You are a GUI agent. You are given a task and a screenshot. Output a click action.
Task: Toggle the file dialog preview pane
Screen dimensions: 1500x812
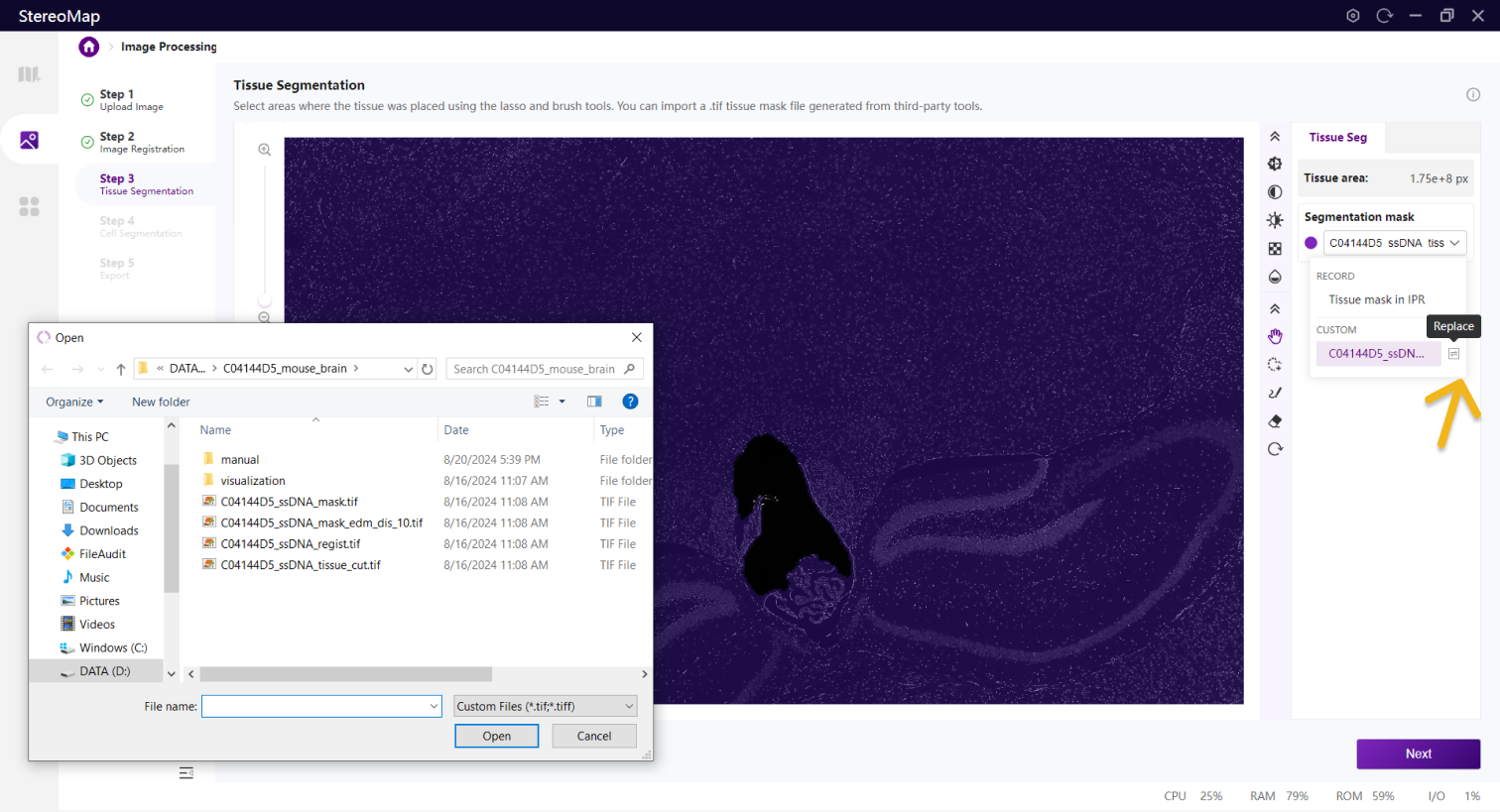594,402
